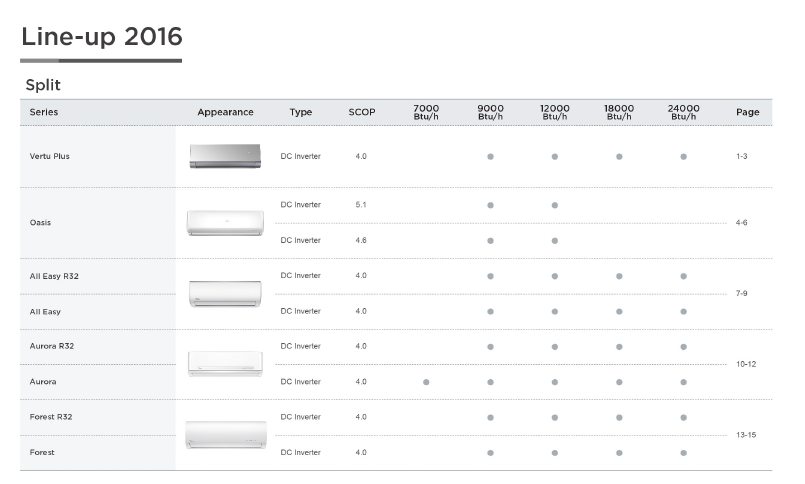Screen dimensions: 805x484
Task: Select the SCOP column header
Action: click(x=362, y=112)
